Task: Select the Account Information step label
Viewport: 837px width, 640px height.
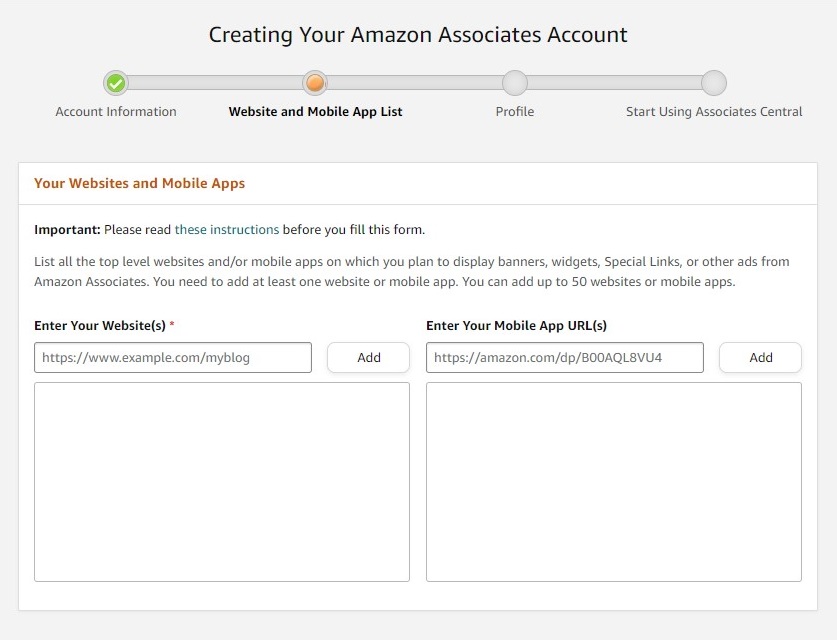Action: 116,112
